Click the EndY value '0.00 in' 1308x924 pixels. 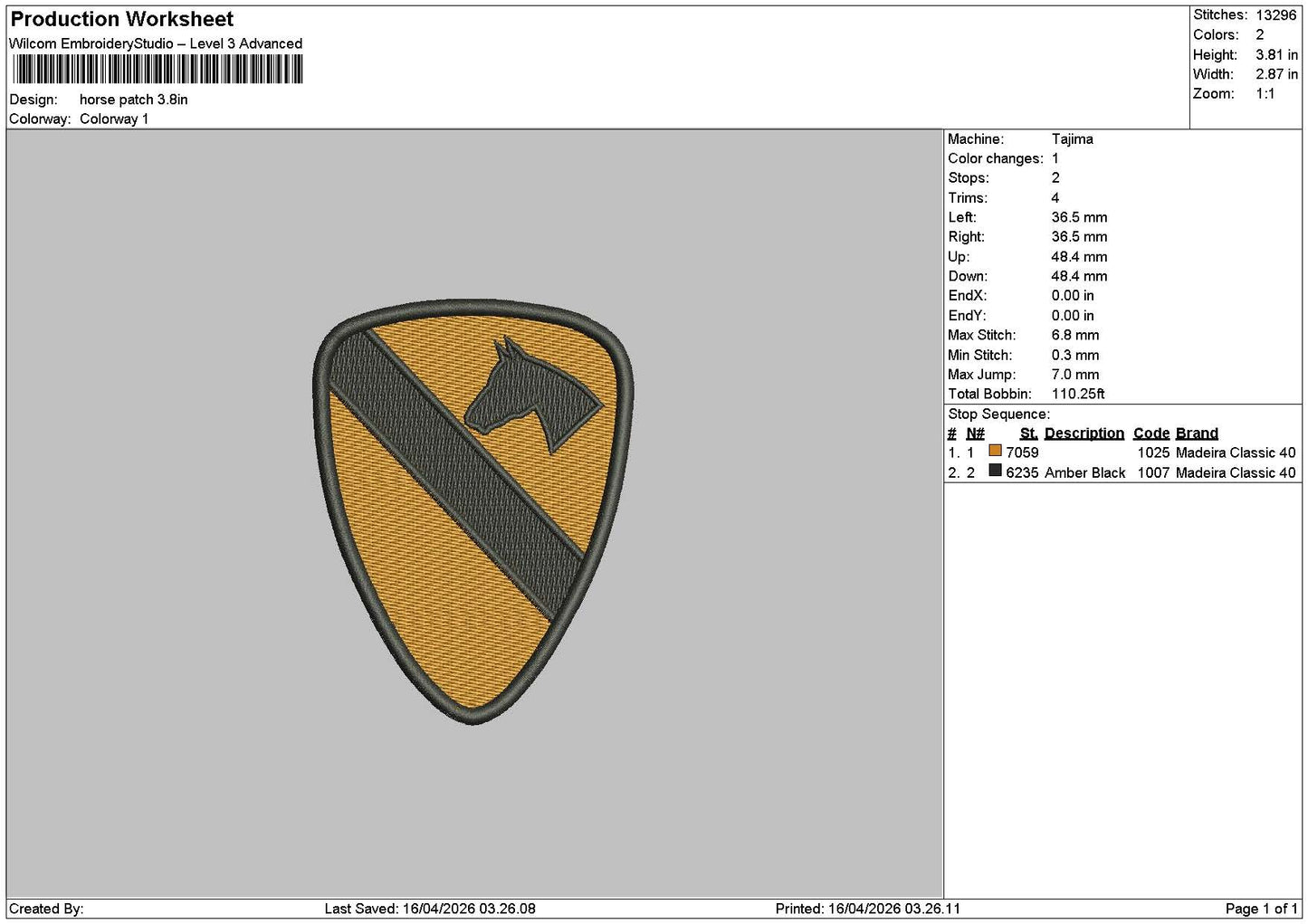(x=1073, y=316)
